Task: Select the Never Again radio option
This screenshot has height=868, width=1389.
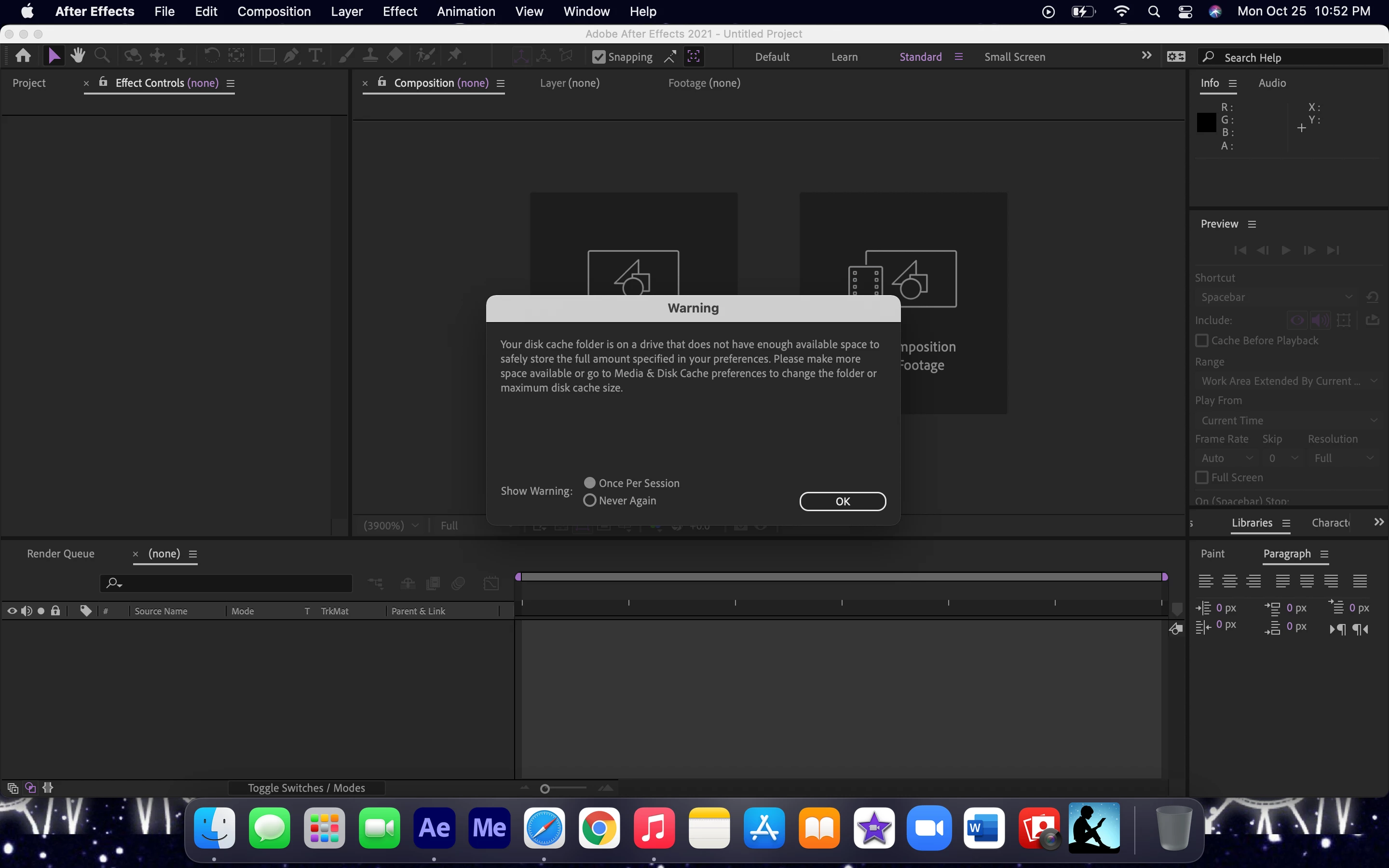Action: point(589,501)
